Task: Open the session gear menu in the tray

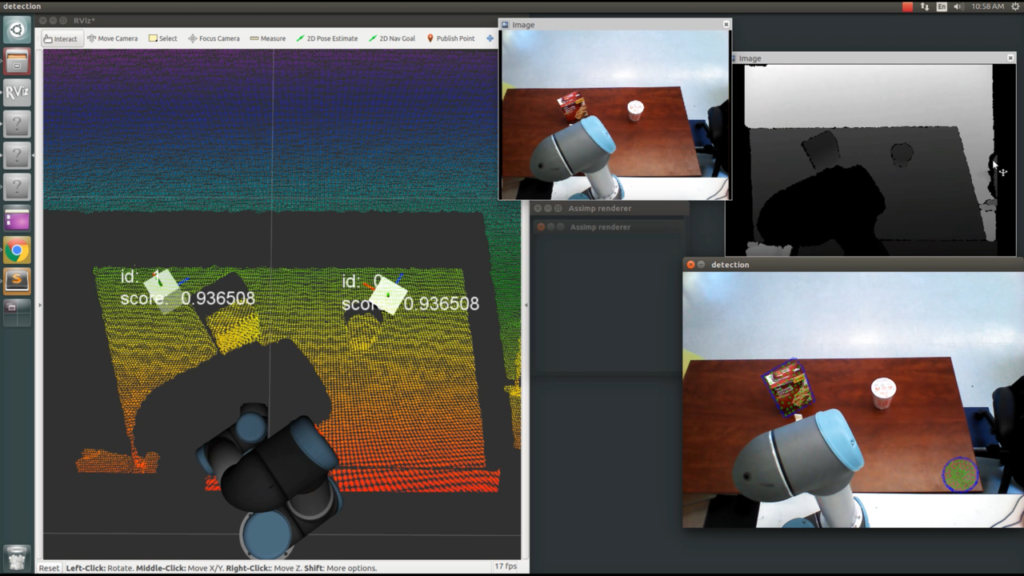Action: pos(1015,6)
